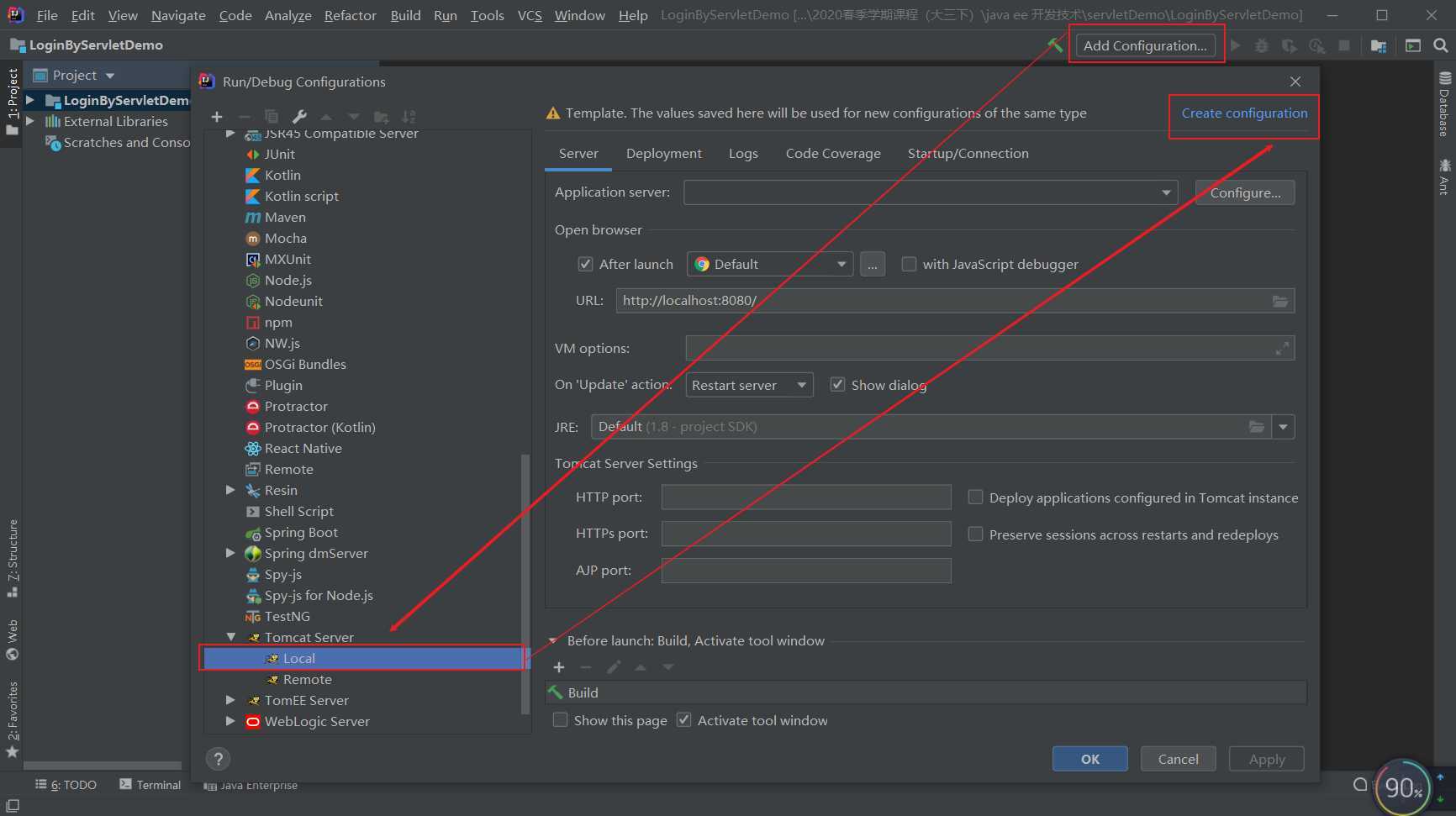This screenshot has width=1456, height=816.
Task: Click browser browse ellipsis button
Action: (x=872, y=265)
